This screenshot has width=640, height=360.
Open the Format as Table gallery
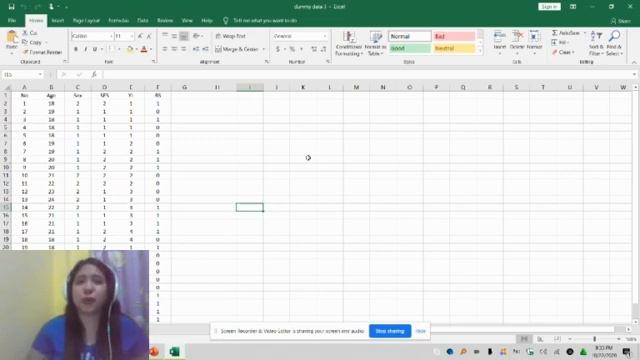375,43
